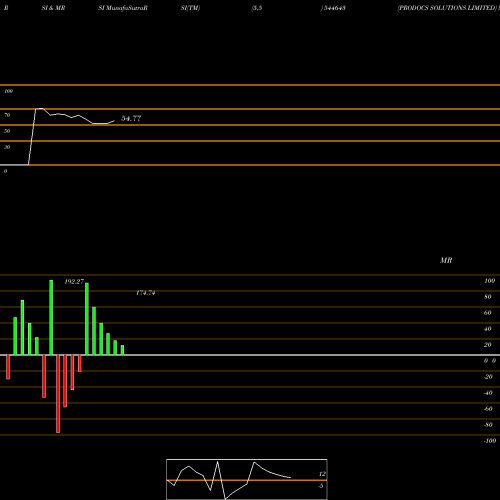Click the MR axis label 80
Image resolution: width=500 pixels, height=500 pixels.
pyautogui.click(x=488, y=297)
